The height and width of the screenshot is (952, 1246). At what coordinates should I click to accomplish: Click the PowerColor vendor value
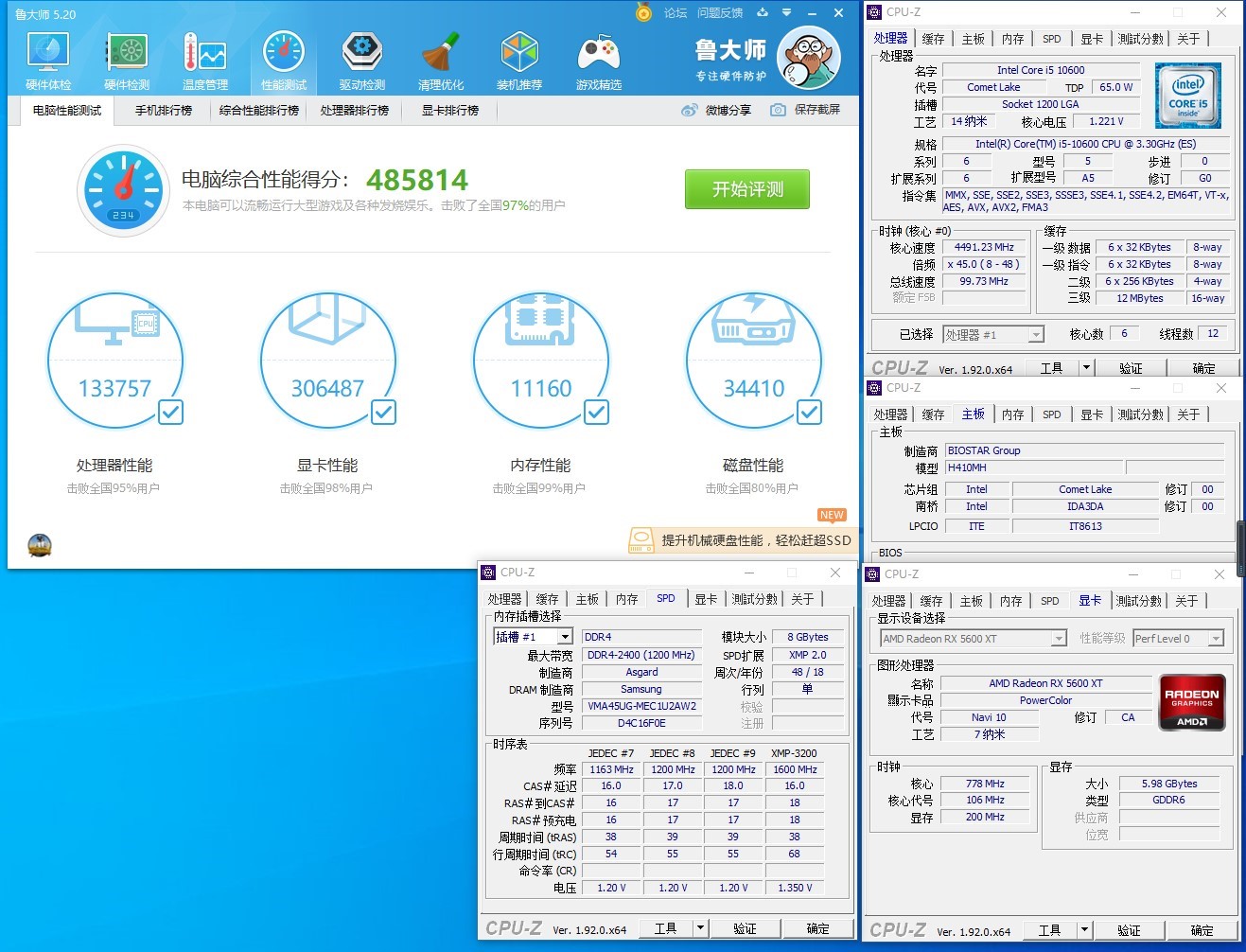coord(1045,700)
